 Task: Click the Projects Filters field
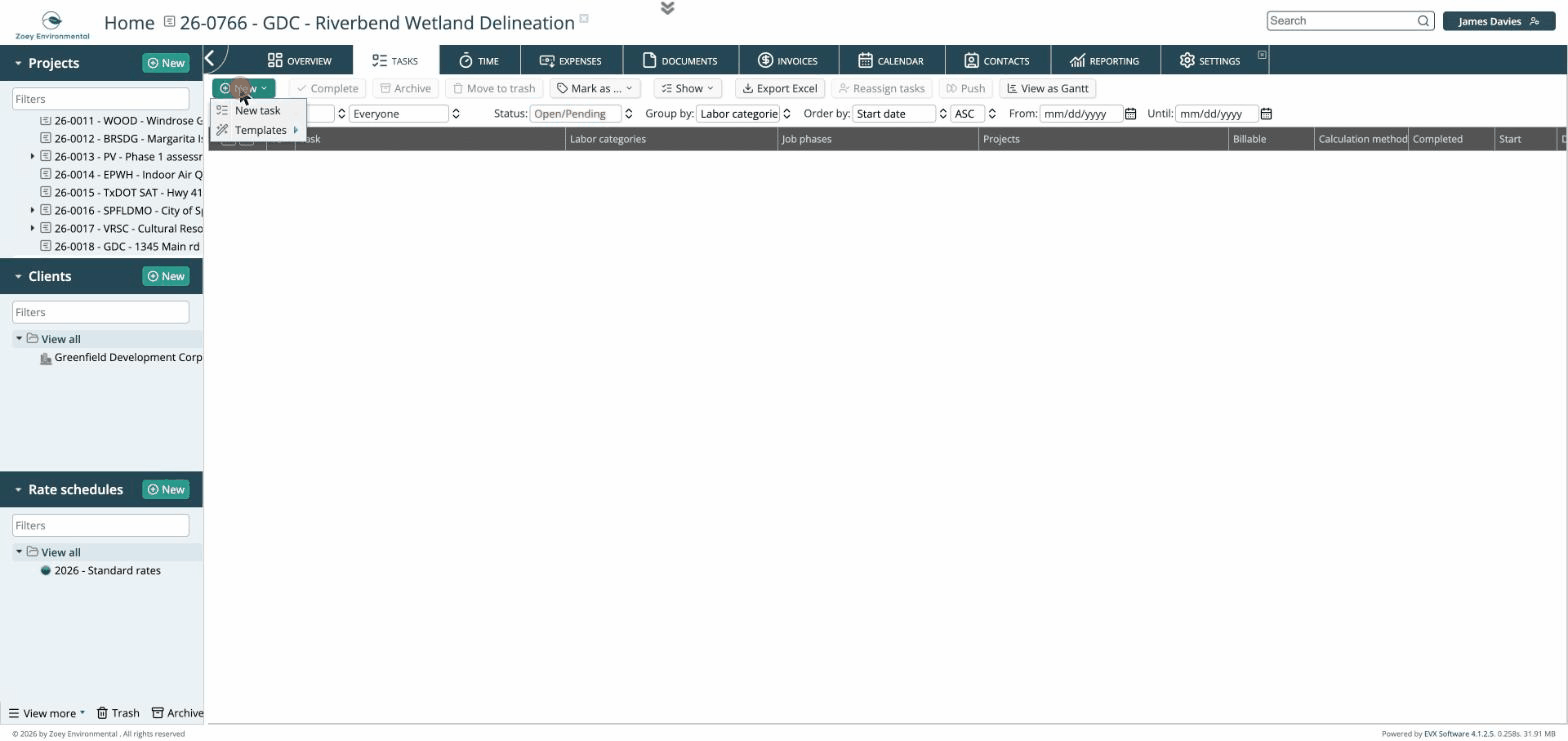click(100, 99)
